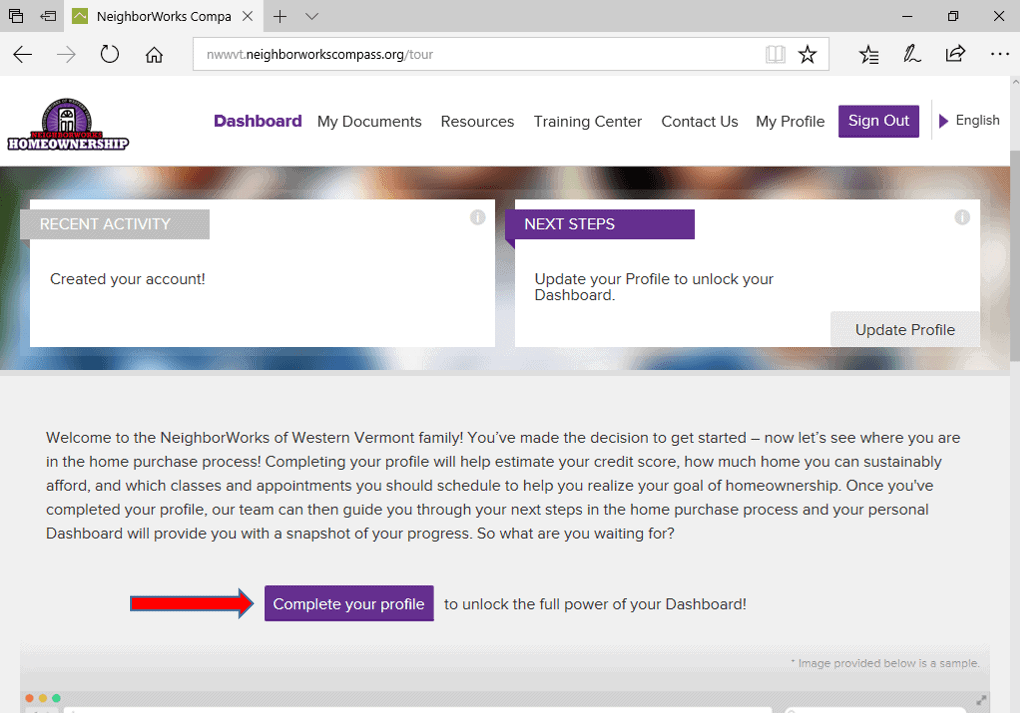Viewport: 1020px width, 713px height.
Task: Click the 'Created your account!' text
Action: point(128,279)
